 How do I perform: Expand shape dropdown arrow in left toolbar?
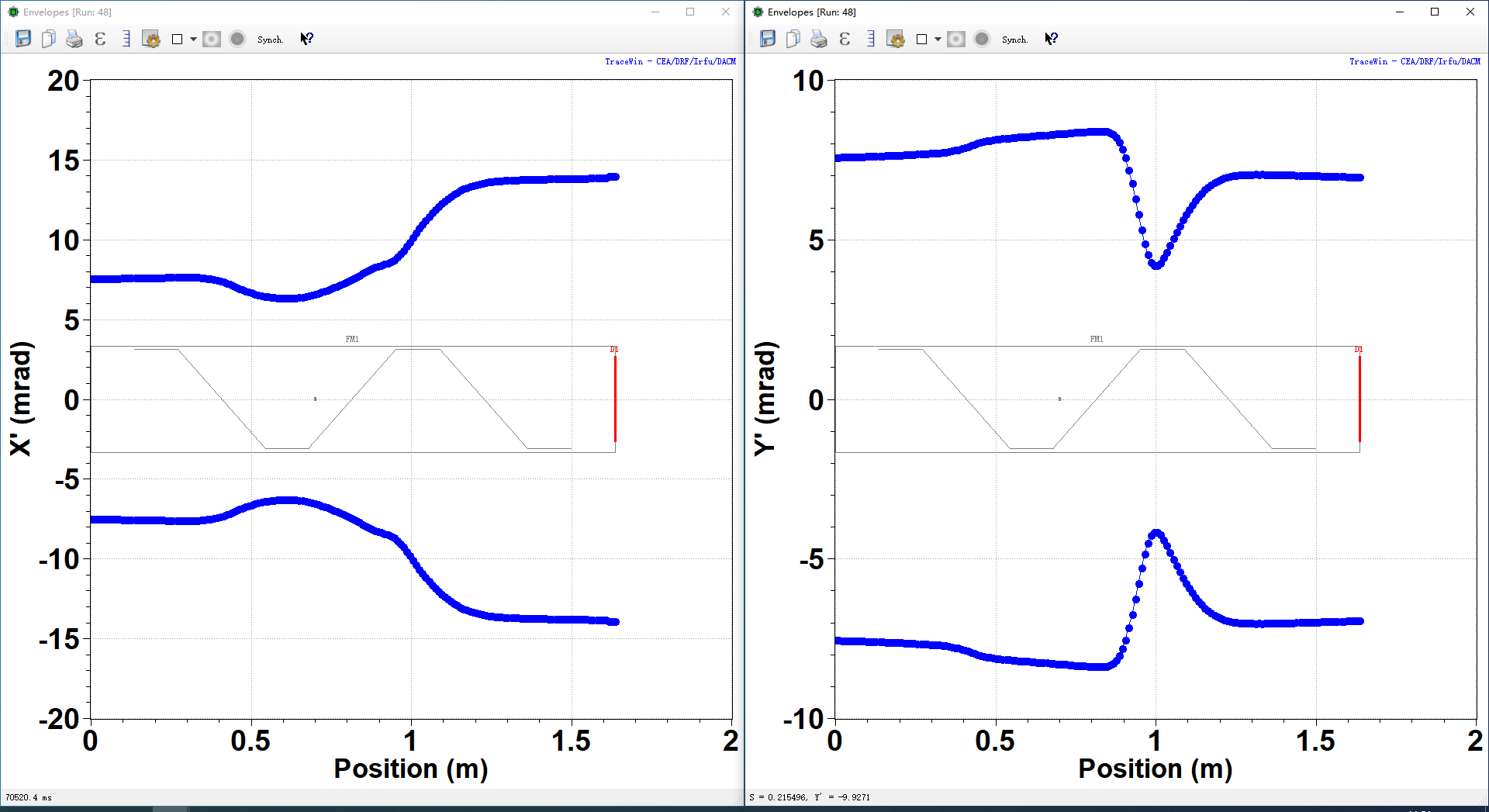(x=193, y=39)
